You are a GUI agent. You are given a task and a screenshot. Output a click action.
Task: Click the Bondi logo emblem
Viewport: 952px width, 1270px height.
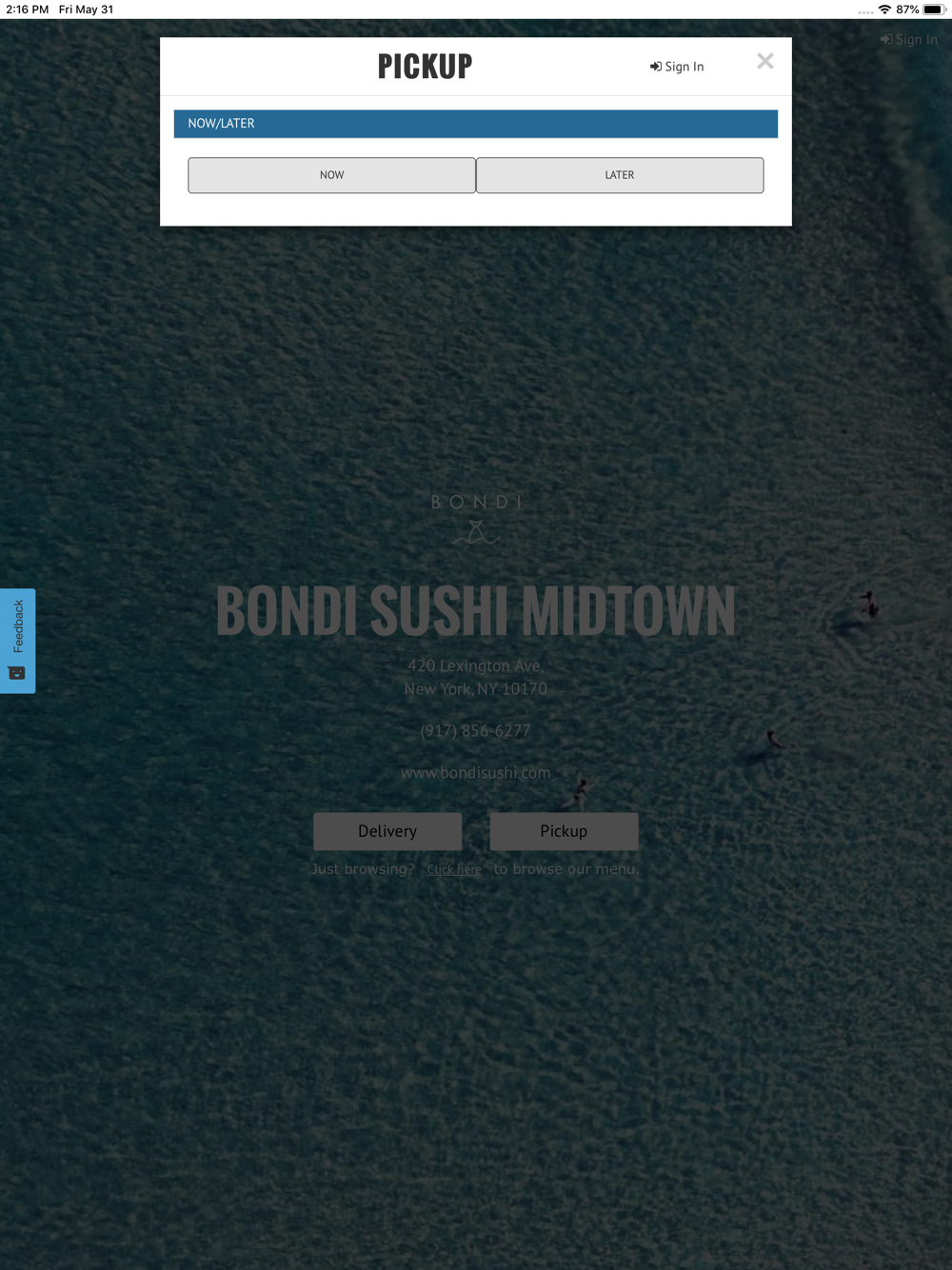click(476, 517)
